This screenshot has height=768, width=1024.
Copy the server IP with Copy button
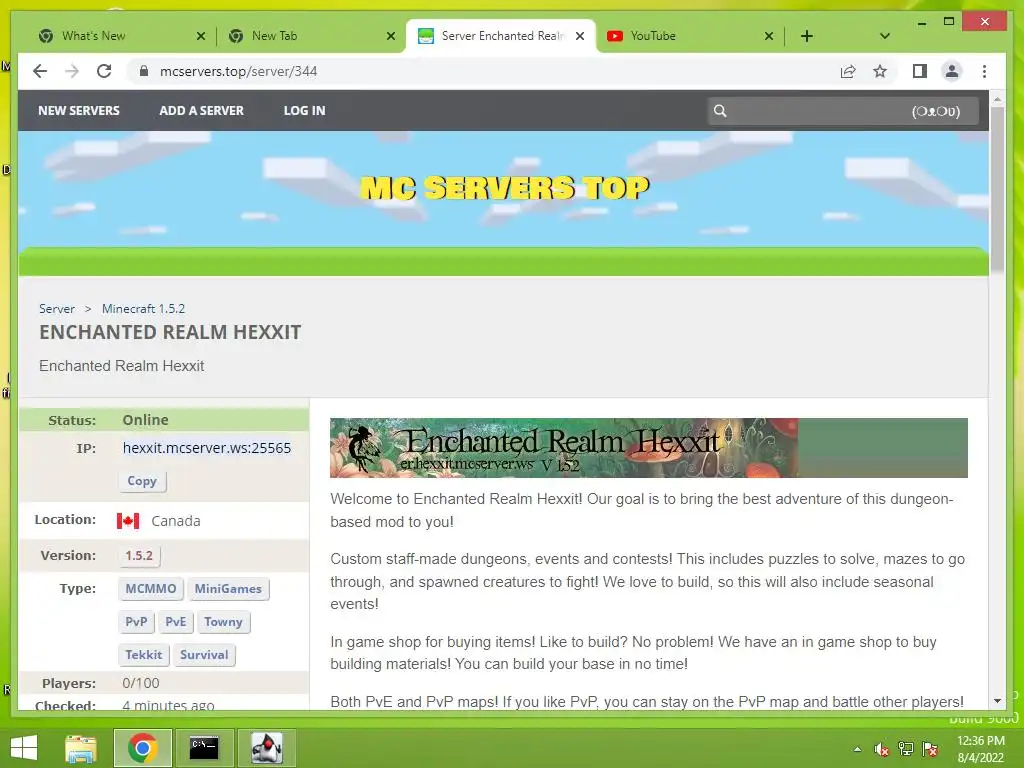click(142, 481)
